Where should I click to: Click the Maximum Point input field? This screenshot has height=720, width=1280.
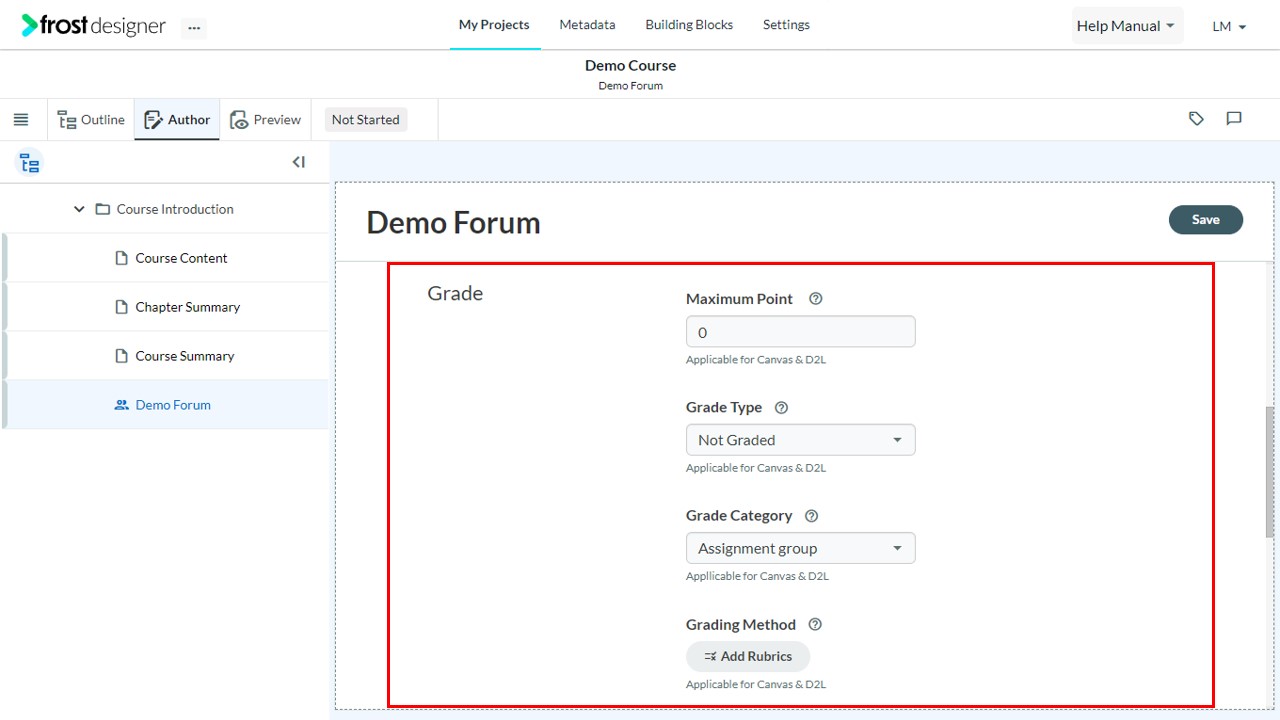click(x=800, y=332)
